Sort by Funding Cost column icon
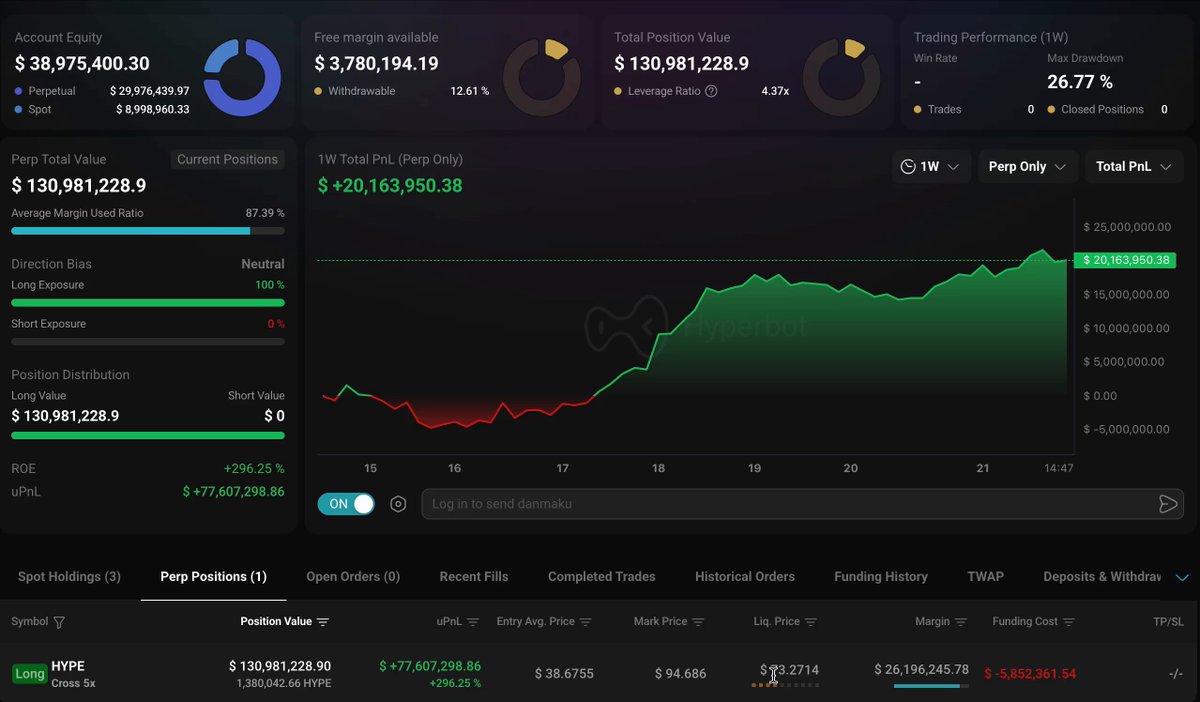This screenshot has height=702, width=1200. pos(1069,622)
